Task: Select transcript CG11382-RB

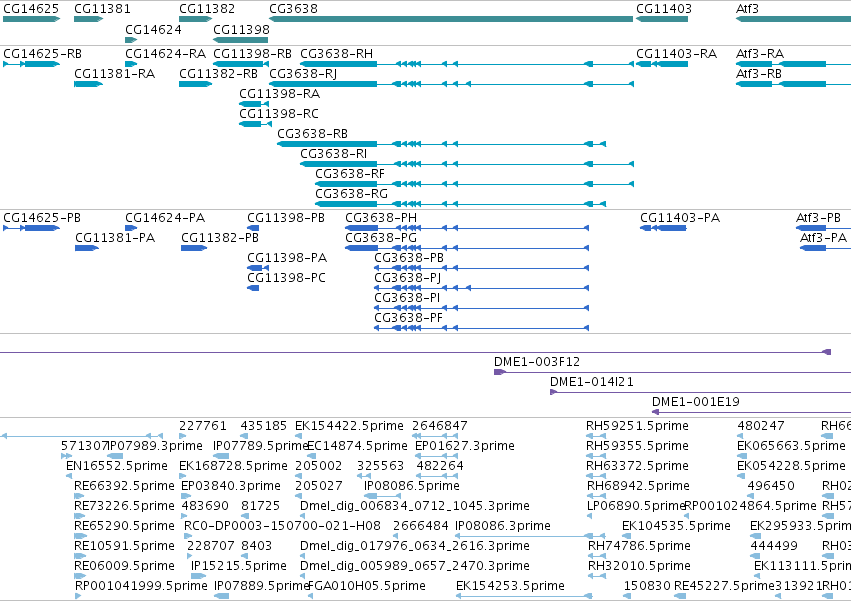Action: [x=195, y=84]
